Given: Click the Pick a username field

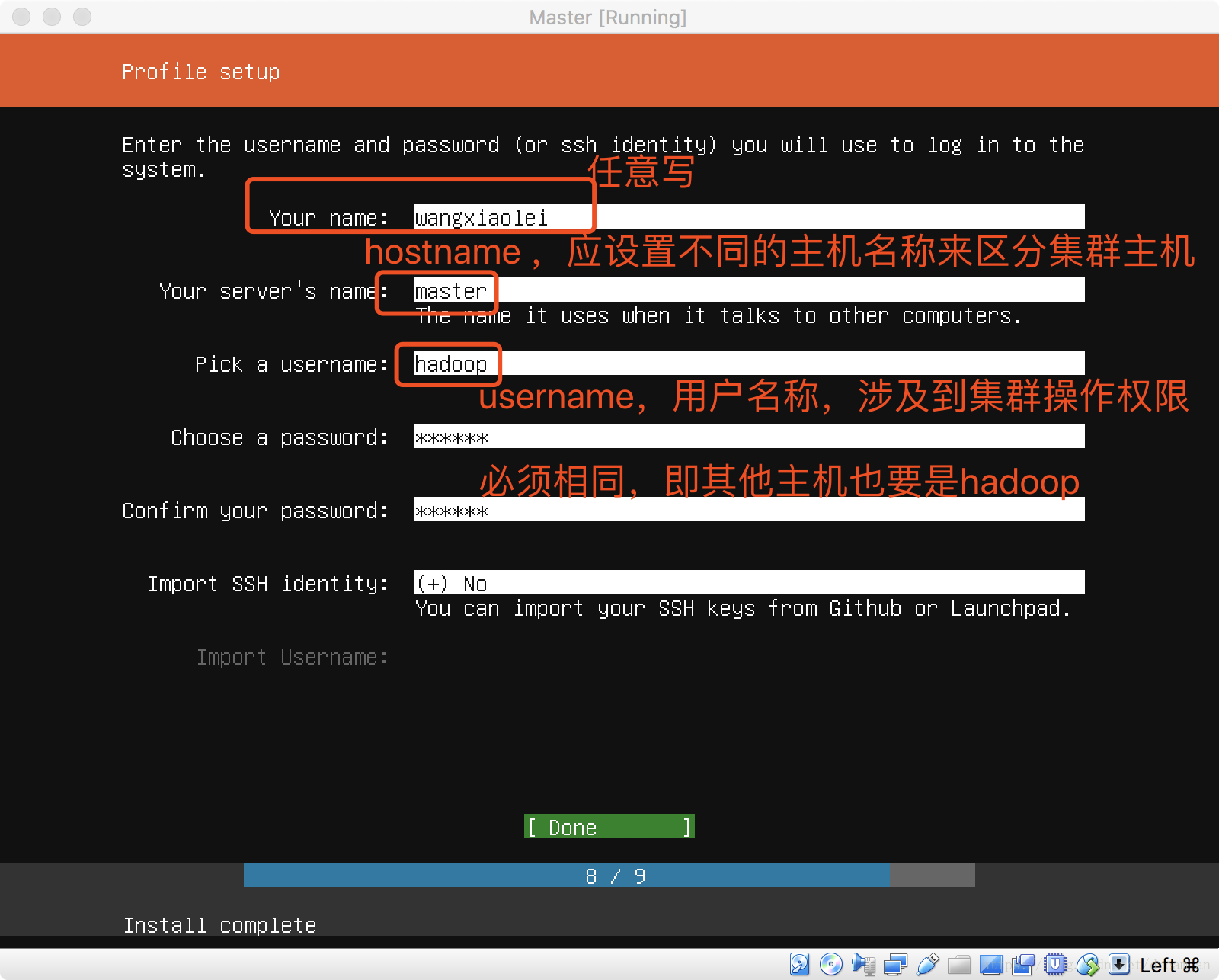Looking at the screenshot, I should 749,363.
